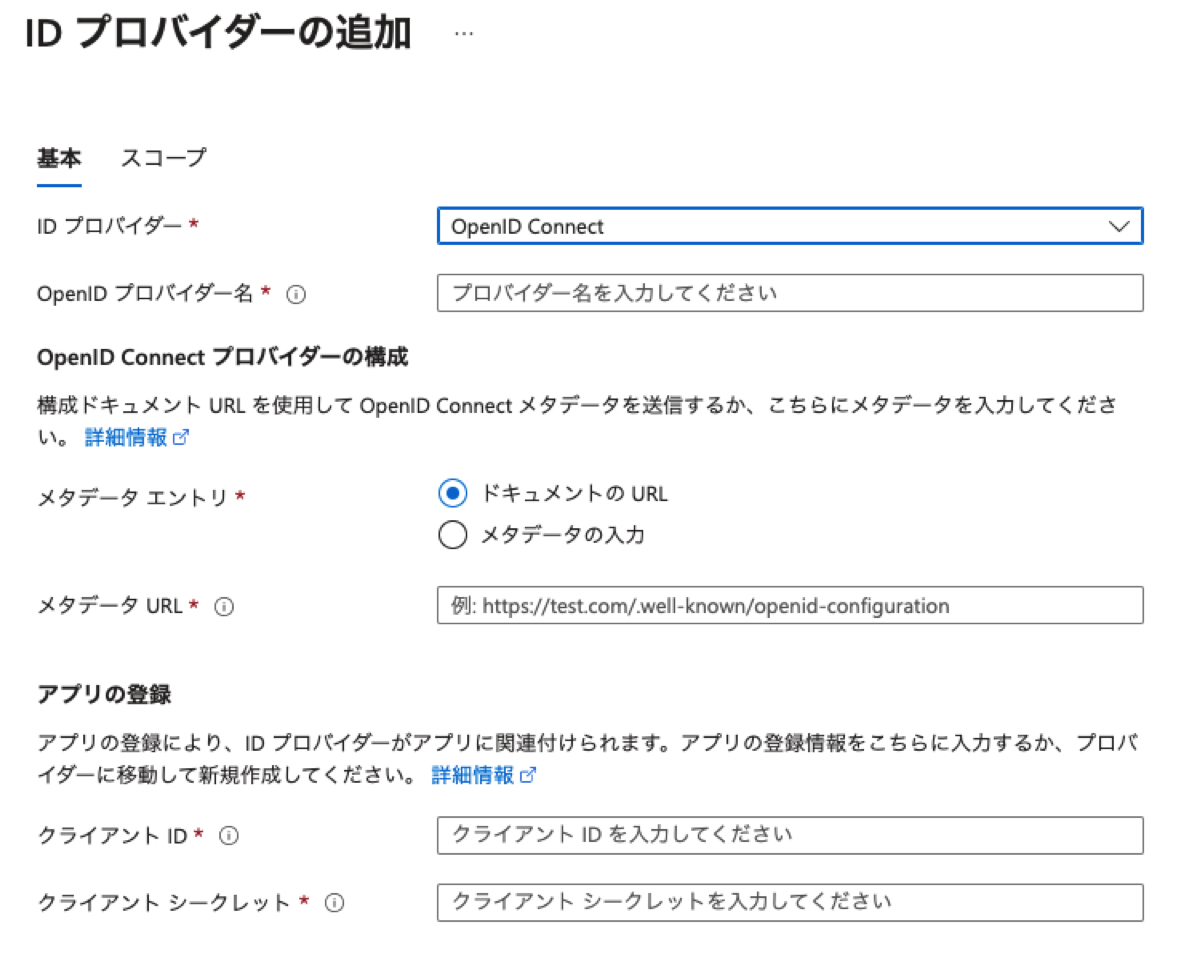Image resolution: width=1200 pixels, height=962 pixels.
Task: Select the OpenID Connect value in the provider box
Action: (700, 226)
